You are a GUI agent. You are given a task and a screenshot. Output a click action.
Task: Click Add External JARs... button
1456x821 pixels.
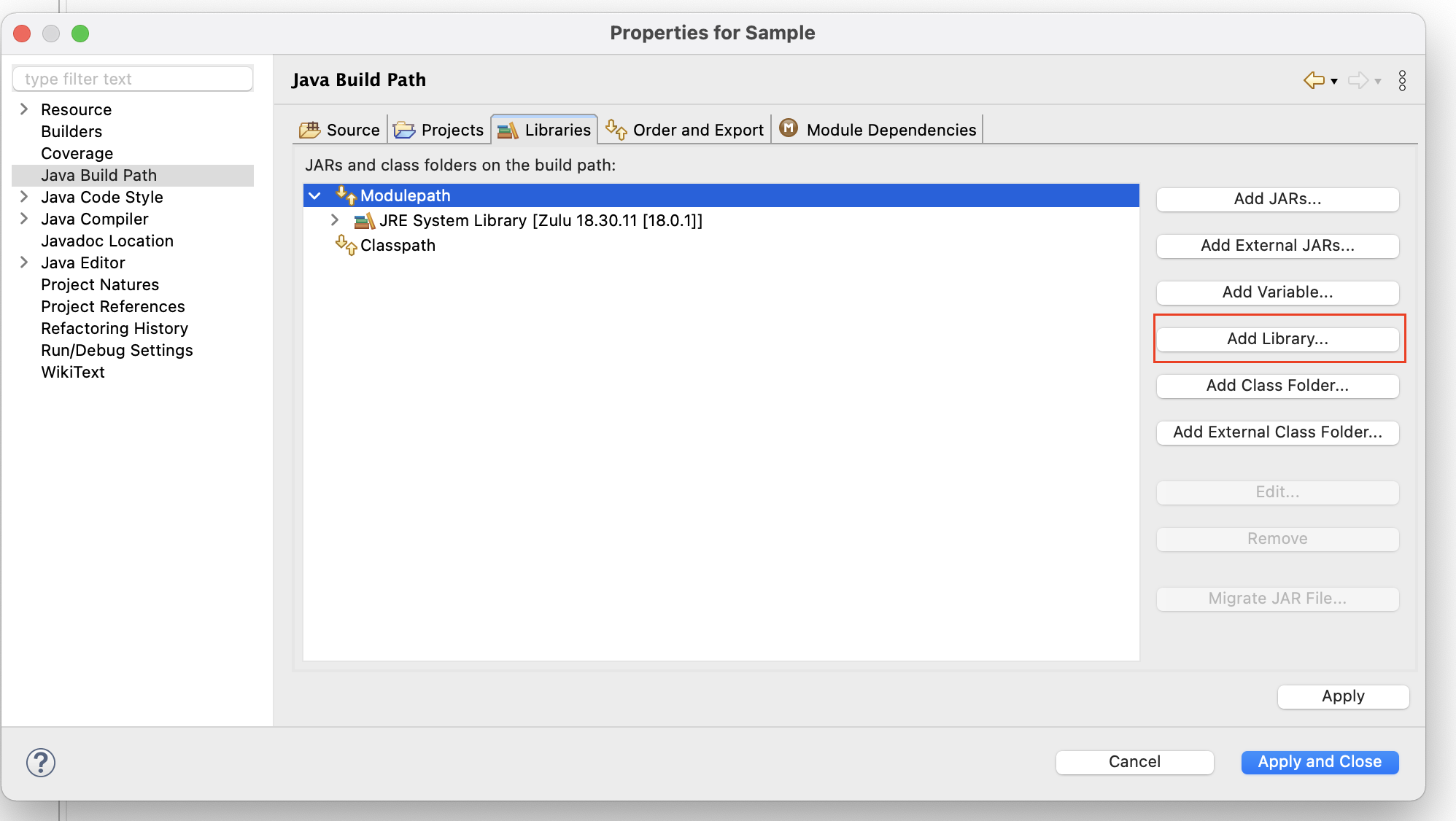(x=1277, y=246)
